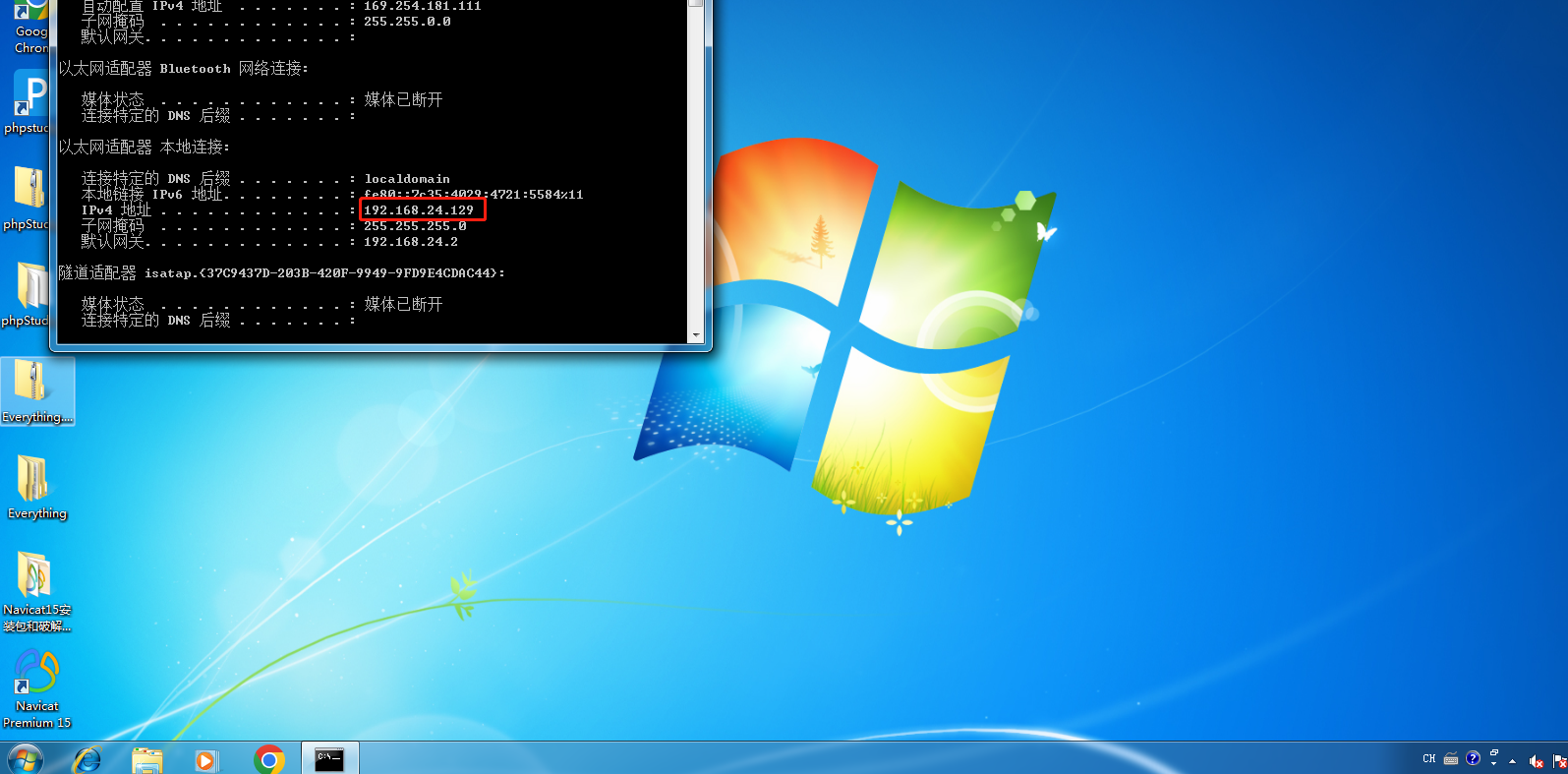Open the Action Center flag icon
The width and height of the screenshot is (1568, 774).
pyautogui.click(x=1559, y=760)
